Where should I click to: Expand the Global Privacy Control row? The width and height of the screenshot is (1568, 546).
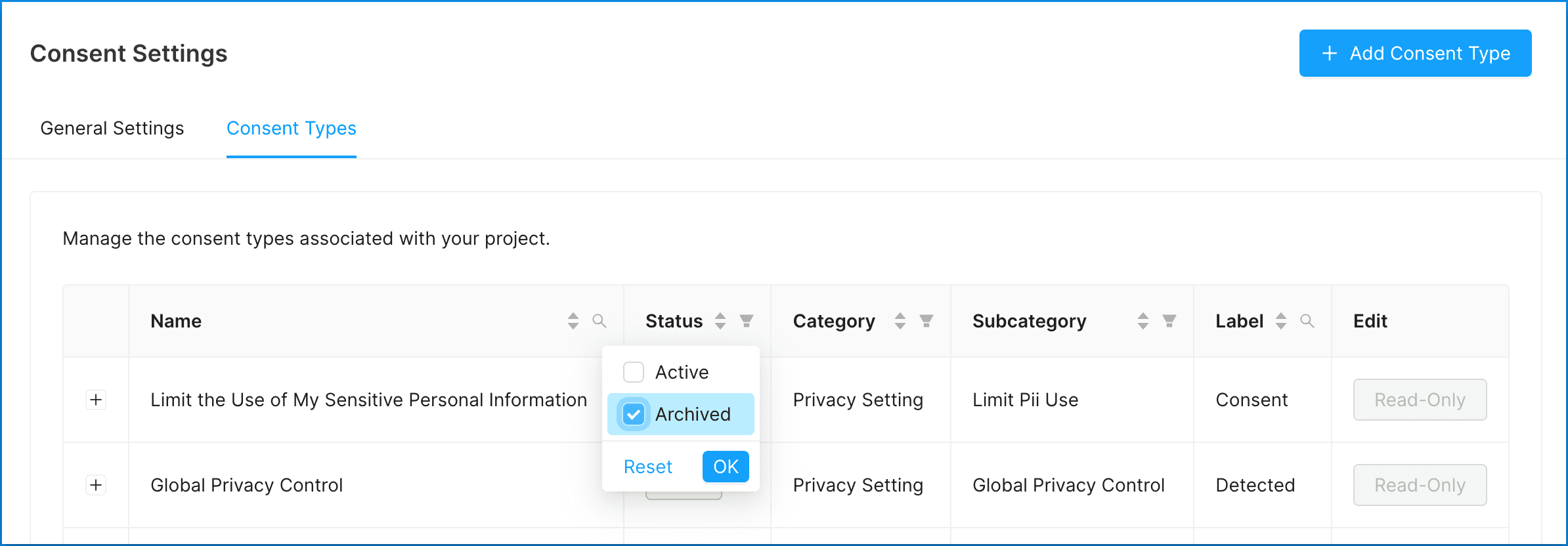pos(96,485)
